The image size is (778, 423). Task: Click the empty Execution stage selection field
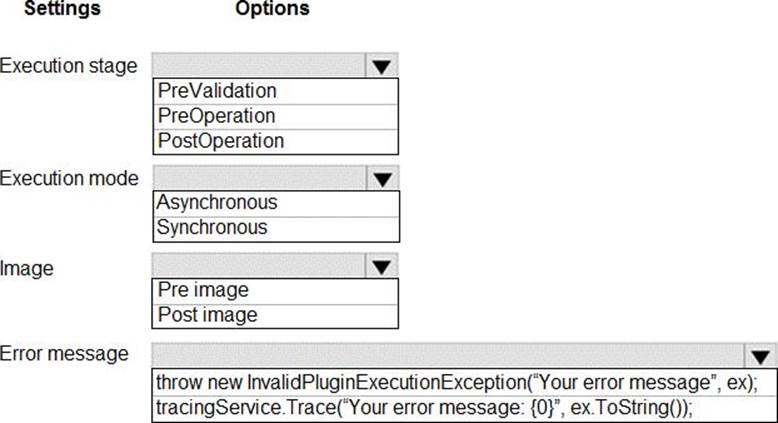258,67
